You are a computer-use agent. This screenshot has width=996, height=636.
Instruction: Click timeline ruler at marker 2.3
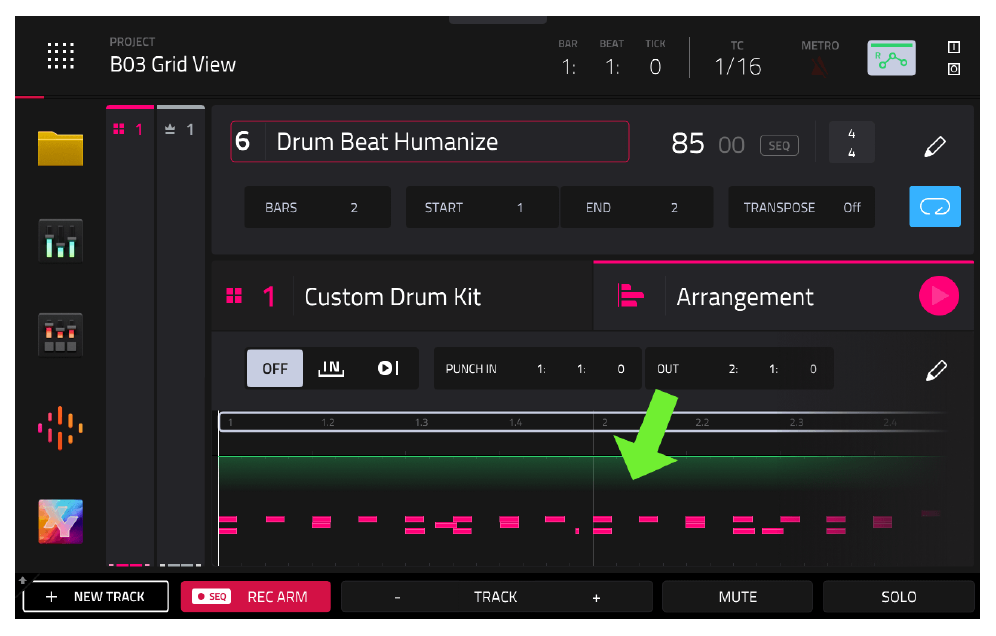(x=797, y=423)
